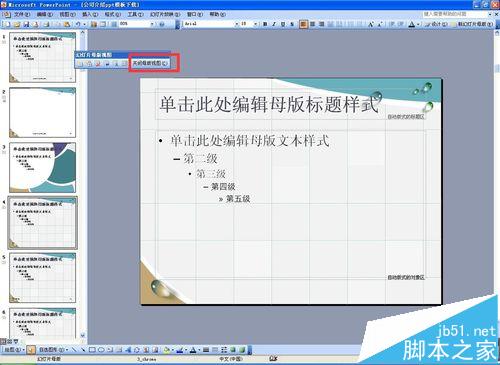The width and height of the screenshot is (500, 365).
Task: Open the Undo history dropdown arrow
Action: [84, 24]
